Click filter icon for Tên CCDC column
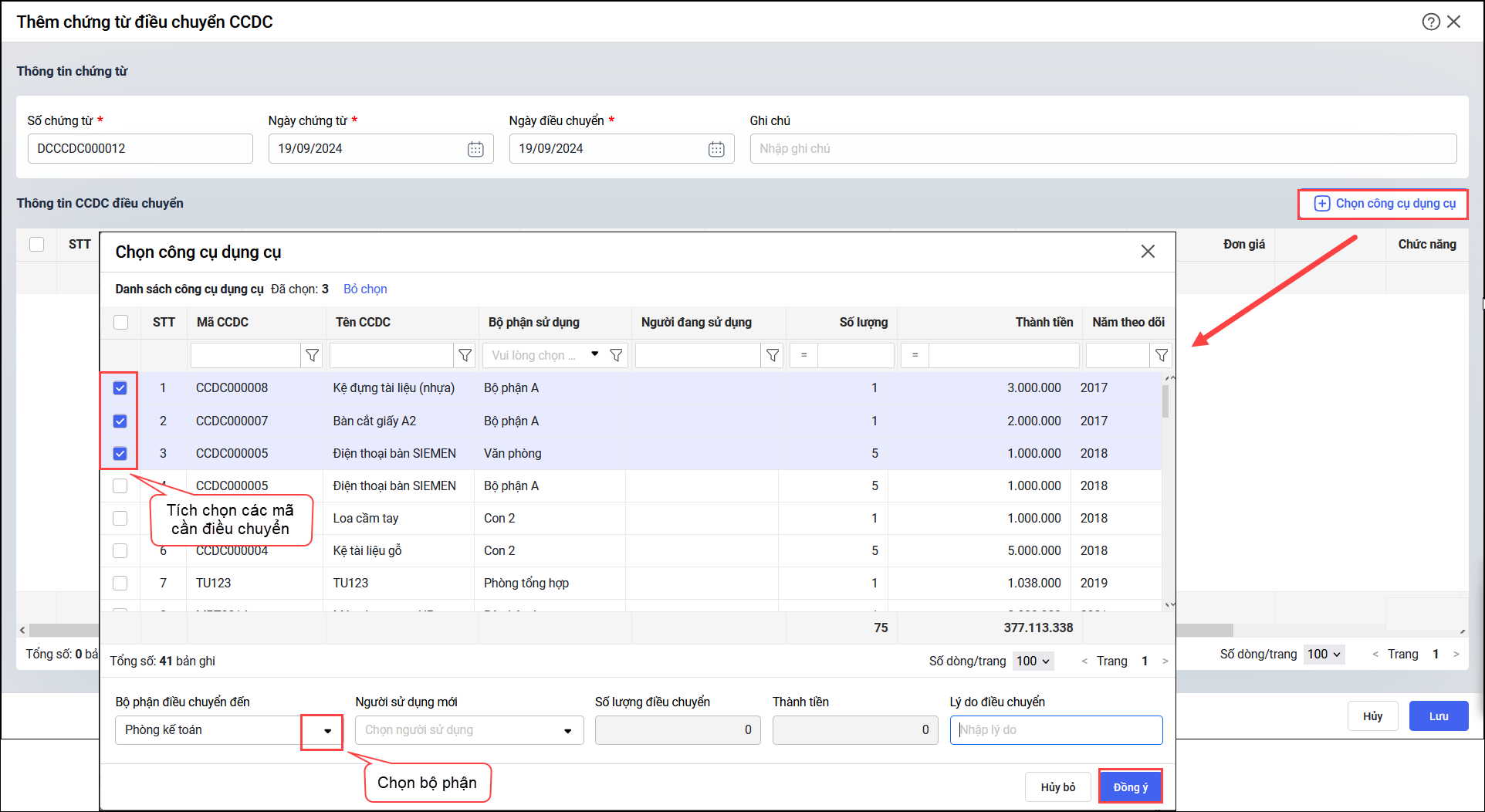This screenshot has width=1485, height=812. pos(465,355)
